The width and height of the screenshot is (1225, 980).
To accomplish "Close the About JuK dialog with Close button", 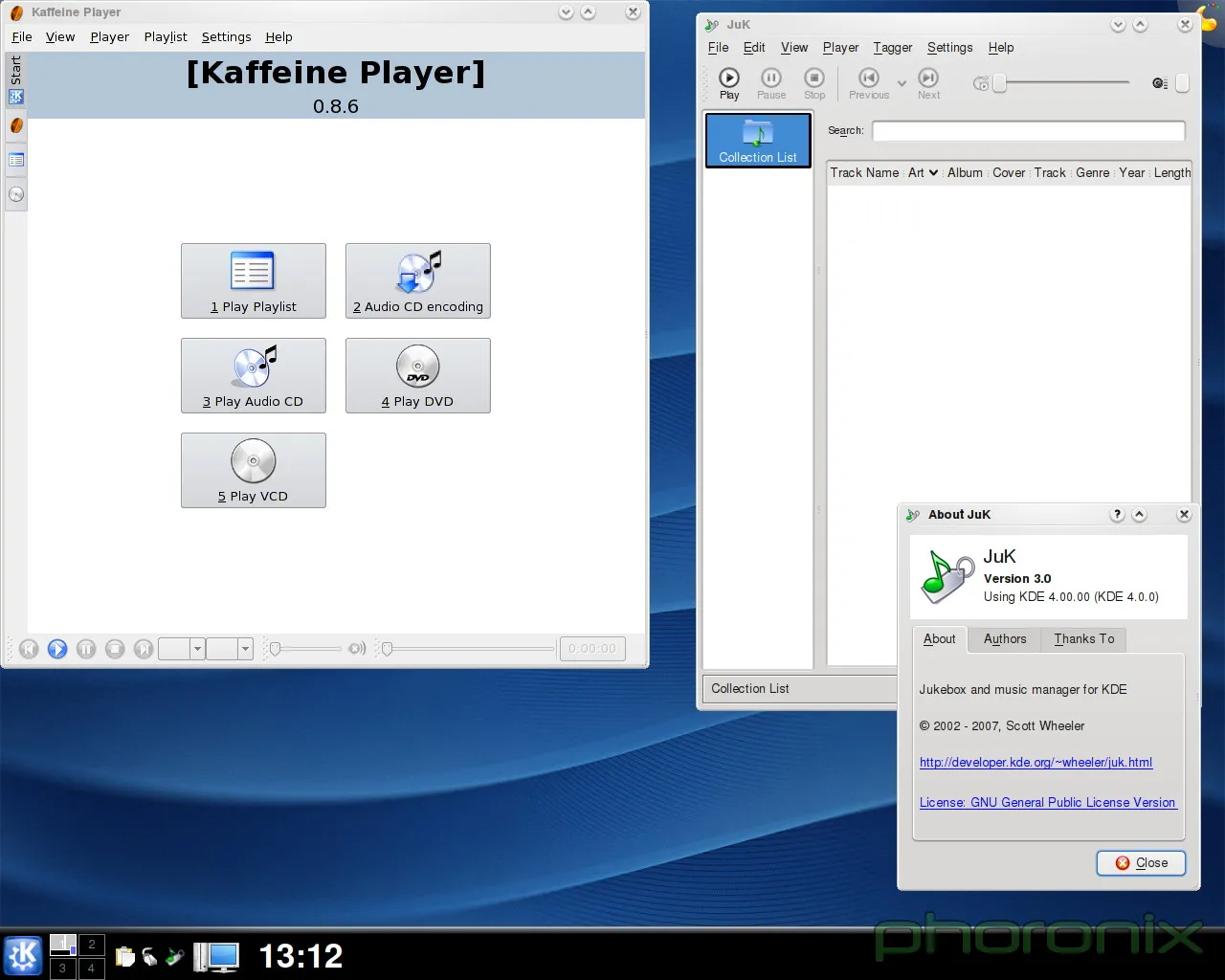I will coord(1141,863).
